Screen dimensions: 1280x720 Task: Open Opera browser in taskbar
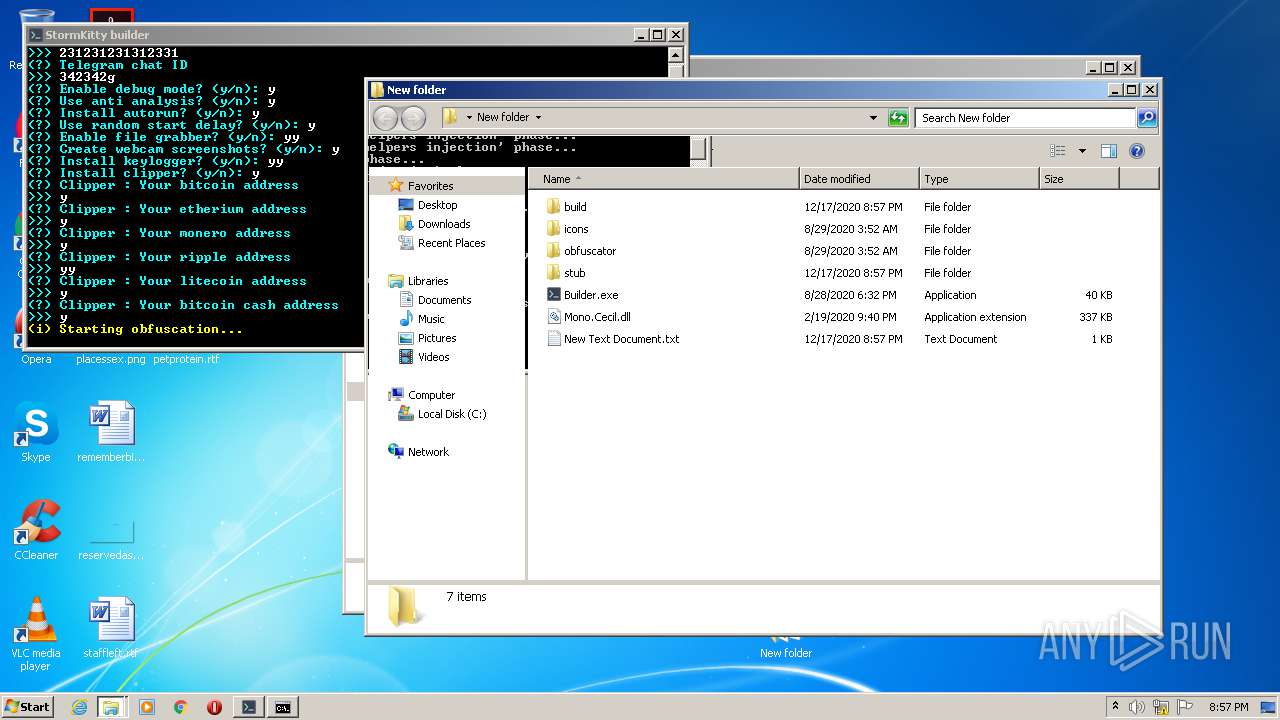click(214, 707)
